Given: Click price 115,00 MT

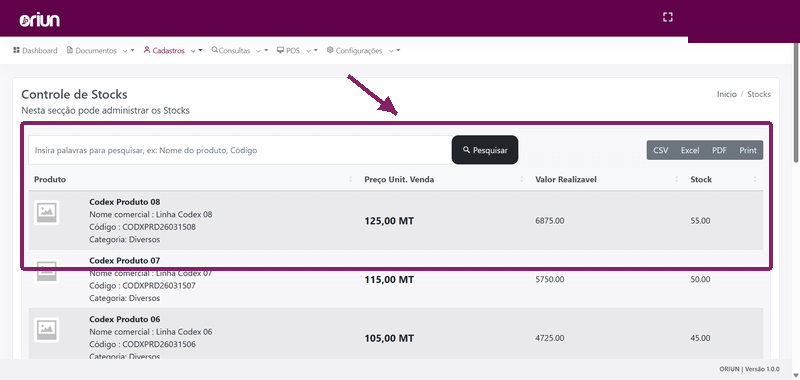Looking at the screenshot, I should coord(389,280).
